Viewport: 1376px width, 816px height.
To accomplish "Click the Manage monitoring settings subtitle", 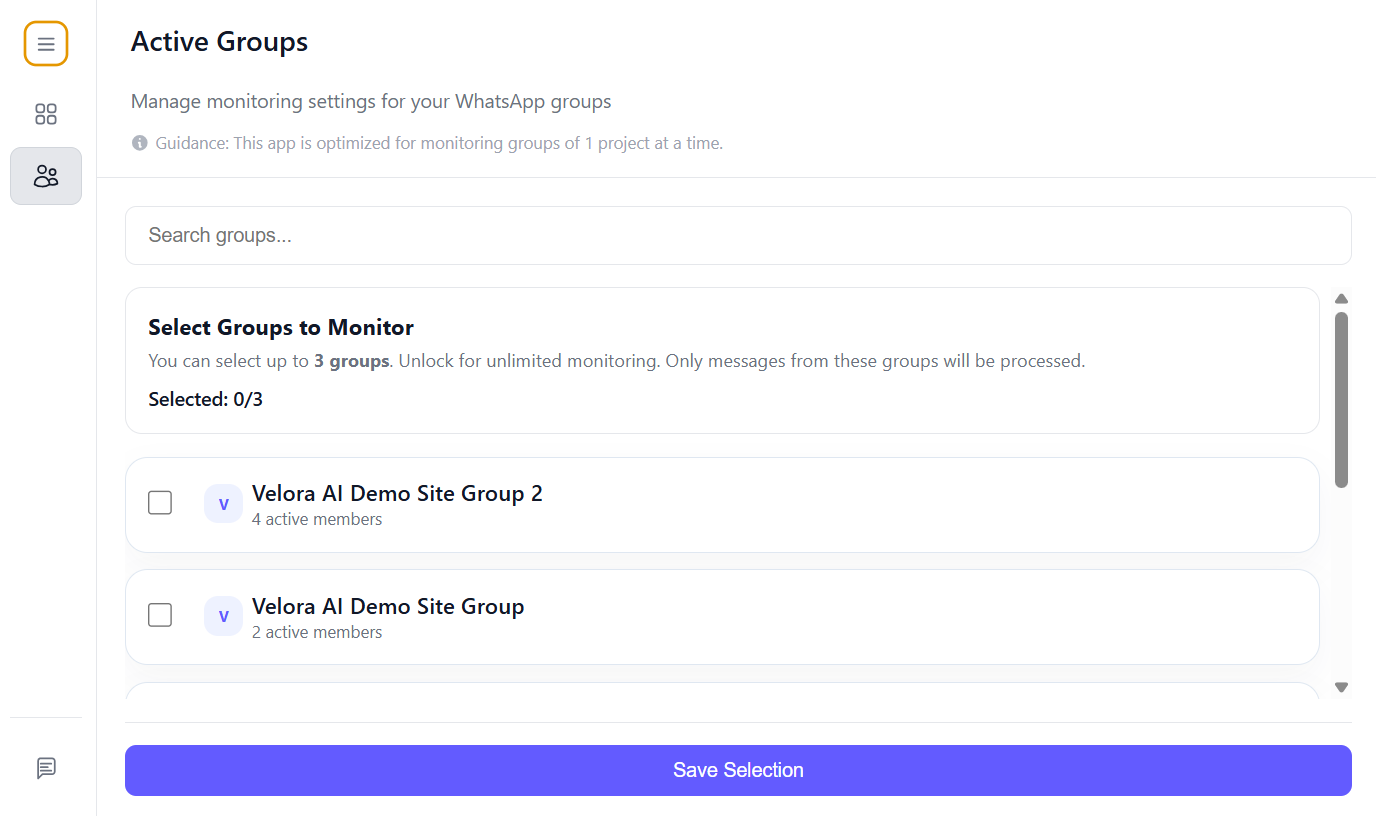I will (x=371, y=101).
